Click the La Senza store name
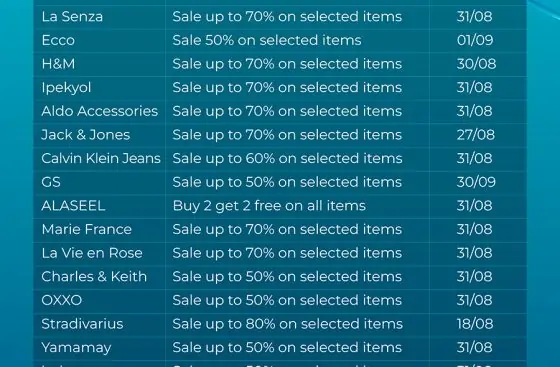The image size is (560, 367). (72, 17)
